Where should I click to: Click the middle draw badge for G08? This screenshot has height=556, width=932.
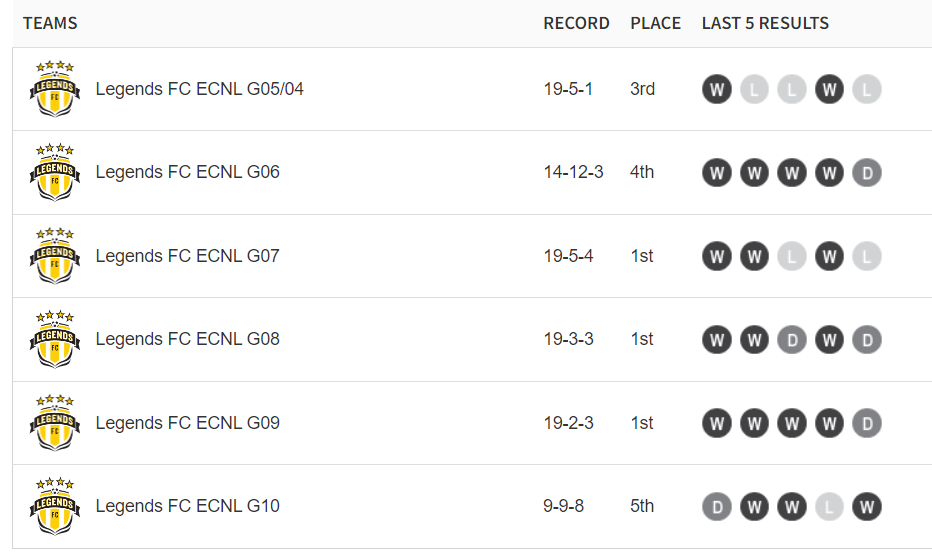(x=792, y=340)
